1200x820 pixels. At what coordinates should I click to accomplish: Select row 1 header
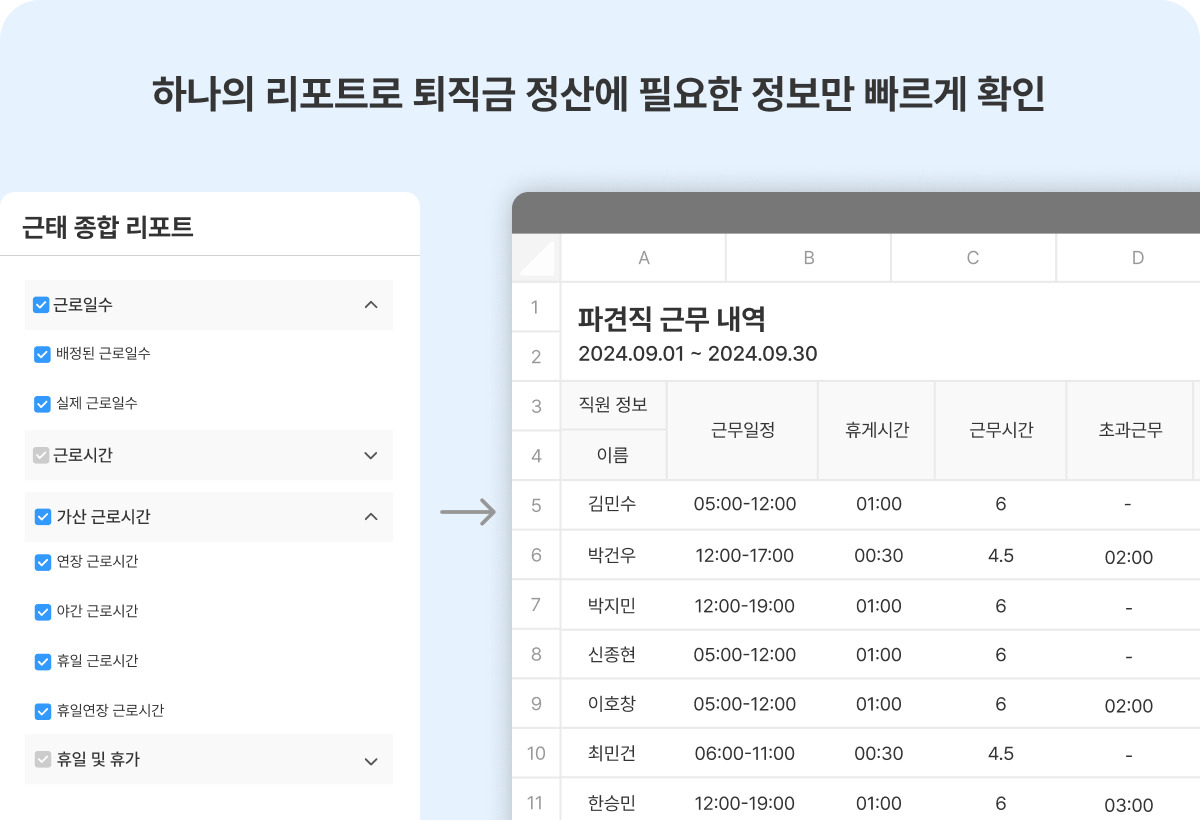pos(536,307)
